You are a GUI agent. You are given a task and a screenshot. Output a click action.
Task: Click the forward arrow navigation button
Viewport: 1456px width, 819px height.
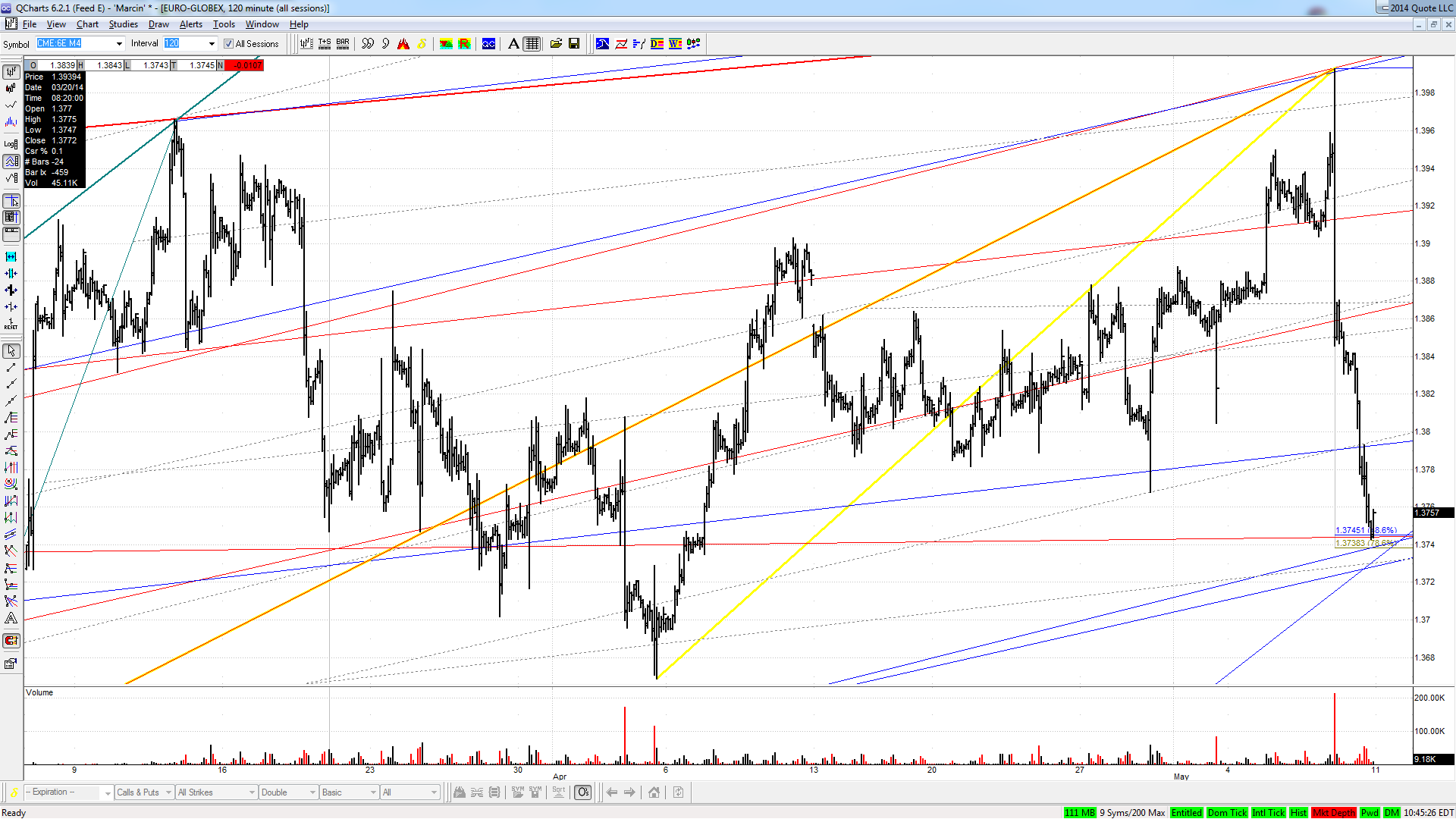[x=630, y=792]
